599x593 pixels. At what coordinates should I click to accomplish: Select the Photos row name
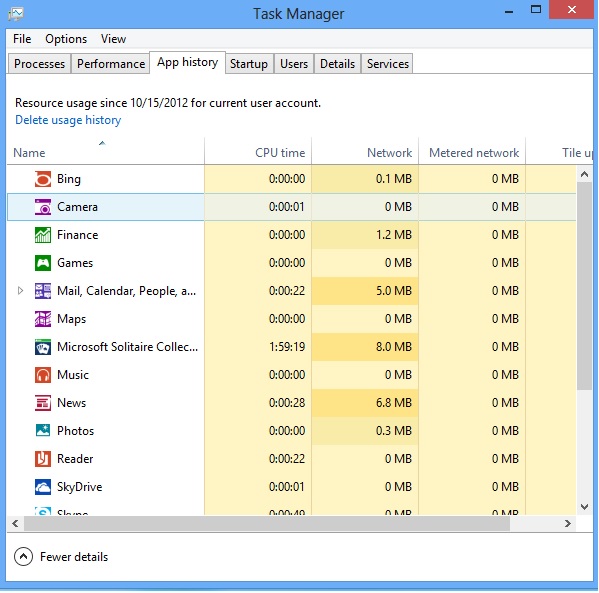click(75, 431)
